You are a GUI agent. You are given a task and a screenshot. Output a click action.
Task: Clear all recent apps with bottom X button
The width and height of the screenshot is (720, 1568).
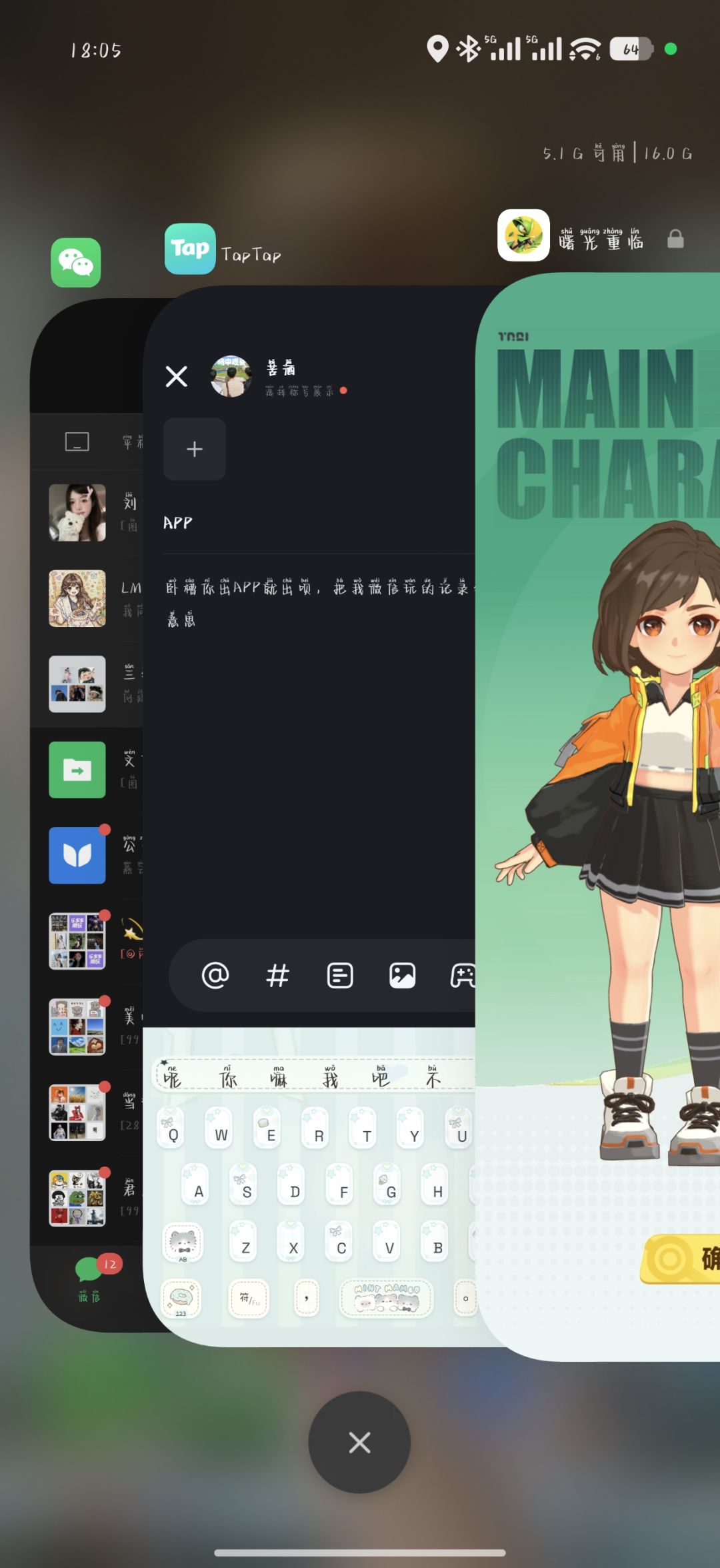tap(359, 1443)
